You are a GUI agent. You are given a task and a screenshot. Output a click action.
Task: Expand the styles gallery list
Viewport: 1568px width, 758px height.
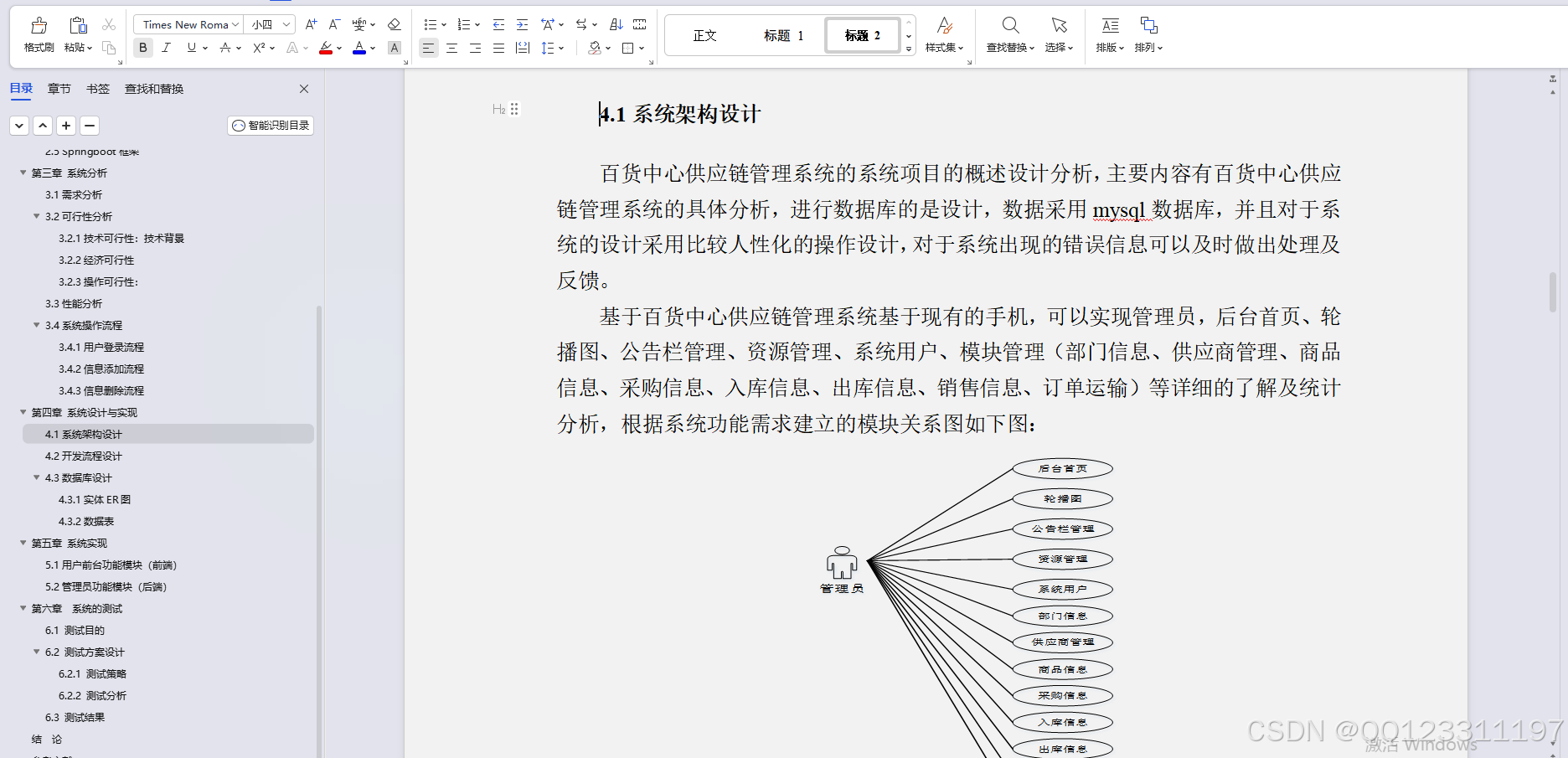coord(909,49)
